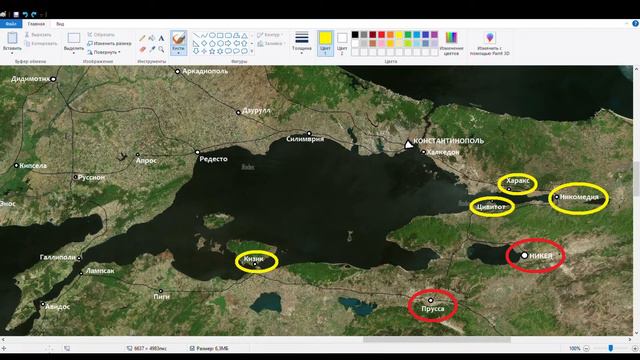Viewport: 640px width, 360px height.
Task: Select the Eraser tool
Action: point(142,49)
